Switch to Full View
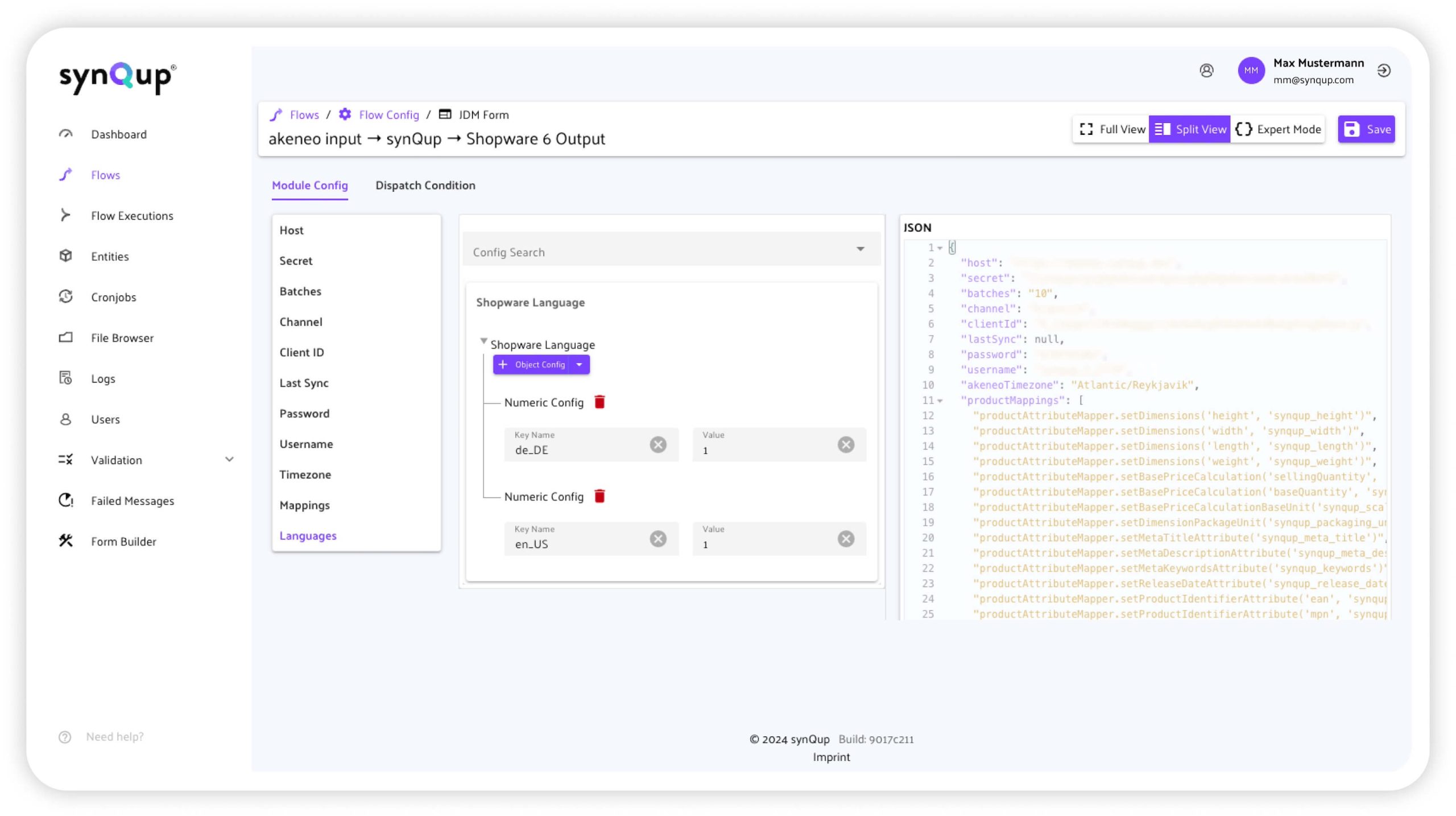 [1111, 129]
